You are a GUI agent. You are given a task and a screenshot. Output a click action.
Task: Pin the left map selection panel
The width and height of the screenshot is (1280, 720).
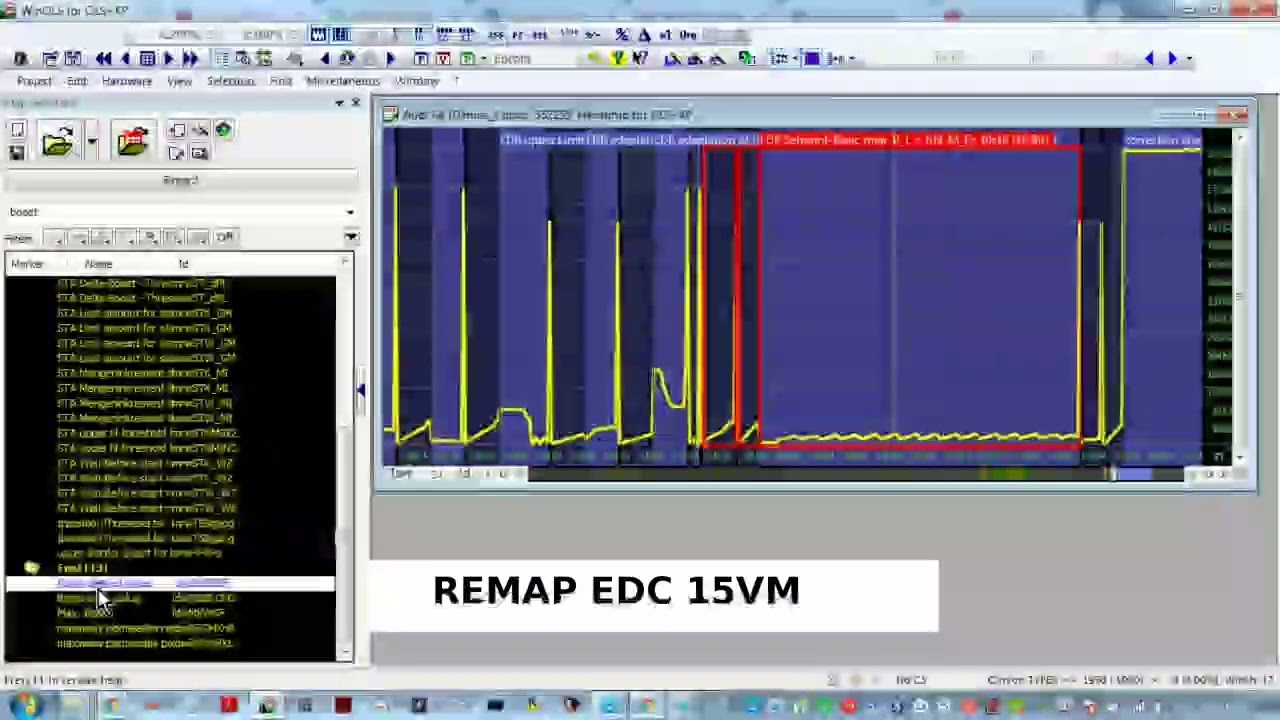point(340,103)
